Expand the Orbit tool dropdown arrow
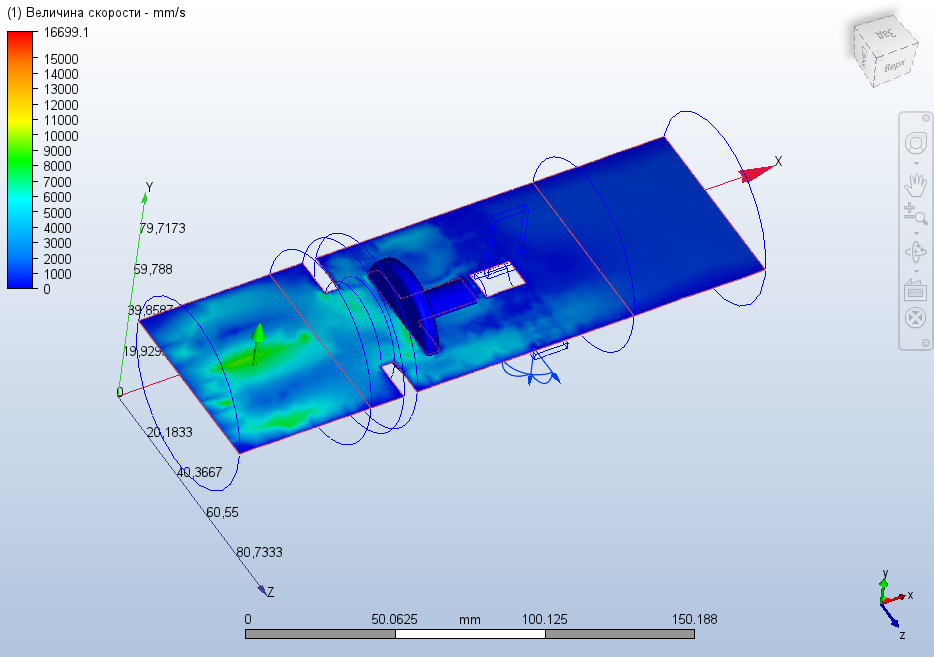The height and width of the screenshot is (657, 934). [916, 271]
